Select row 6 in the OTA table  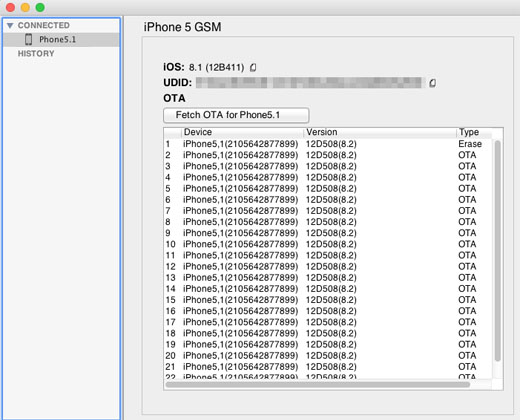(x=328, y=200)
